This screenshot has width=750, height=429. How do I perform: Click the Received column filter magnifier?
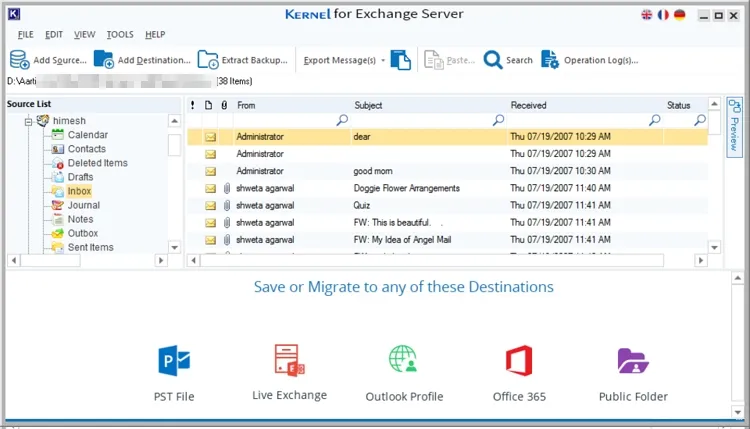[x=654, y=120]
